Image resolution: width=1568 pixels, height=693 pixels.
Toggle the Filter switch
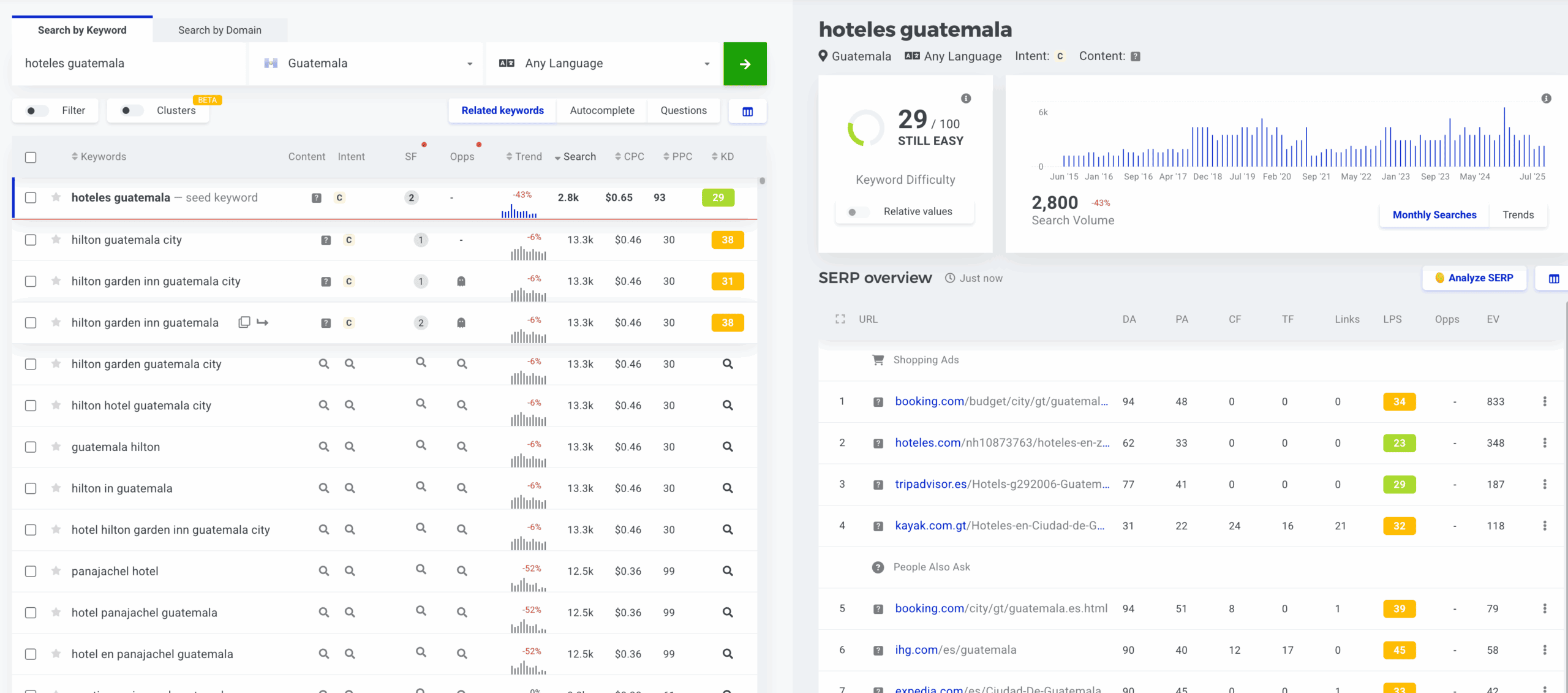[x=37, y=111]
